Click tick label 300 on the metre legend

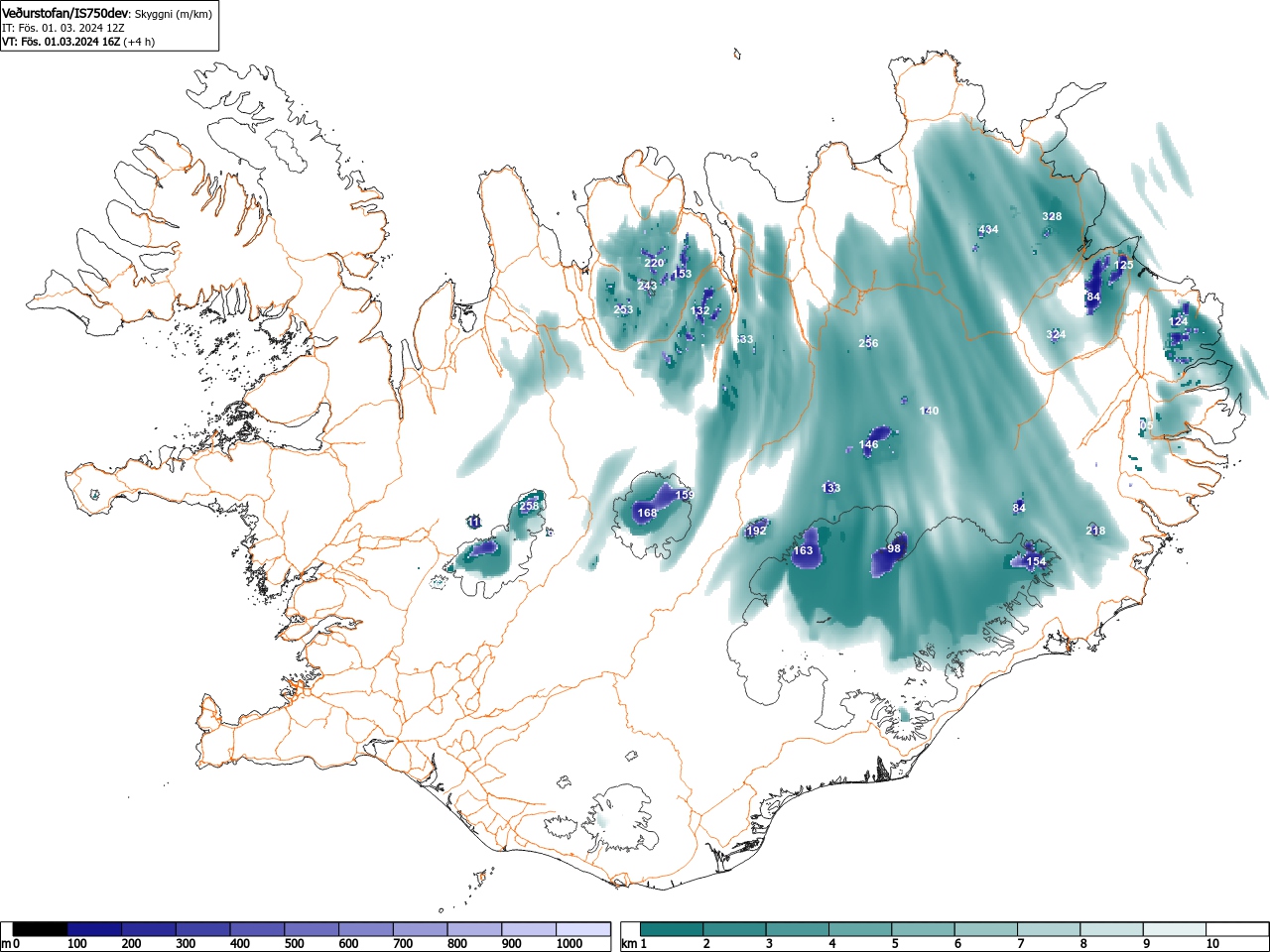186,944
